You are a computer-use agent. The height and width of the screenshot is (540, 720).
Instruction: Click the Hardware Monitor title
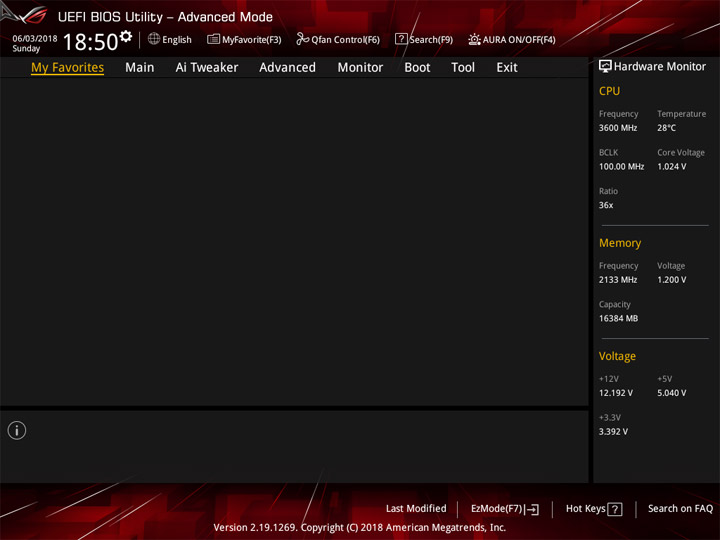pyautogui.click(x=660, y=67)
